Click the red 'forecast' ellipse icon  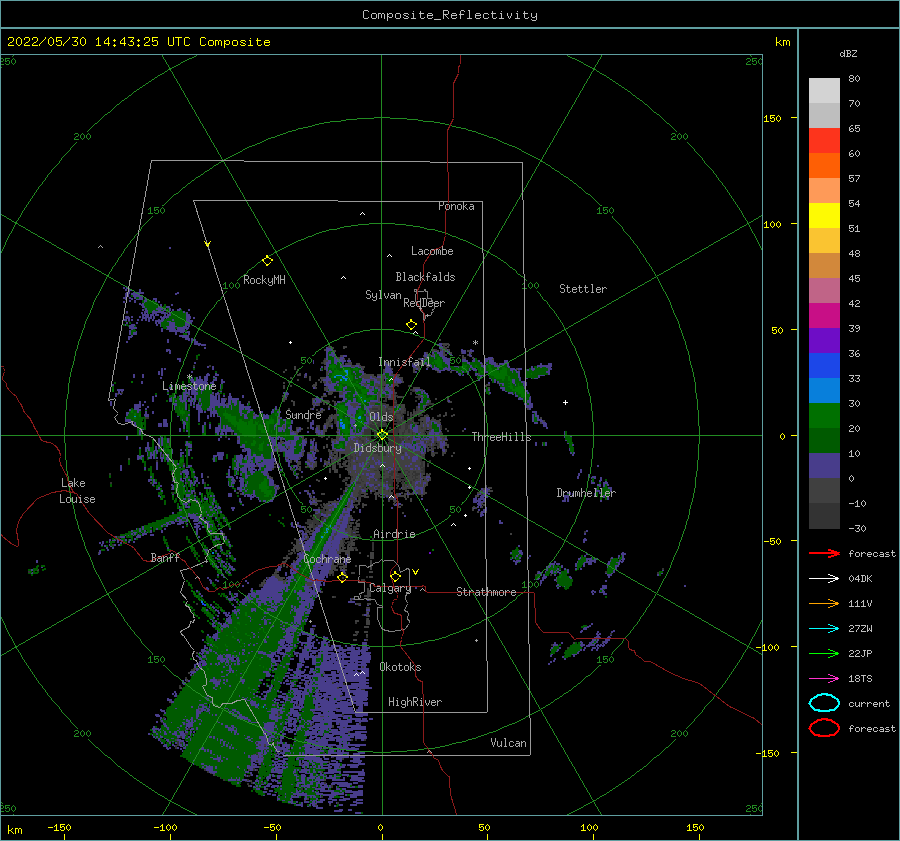point(824,728)
